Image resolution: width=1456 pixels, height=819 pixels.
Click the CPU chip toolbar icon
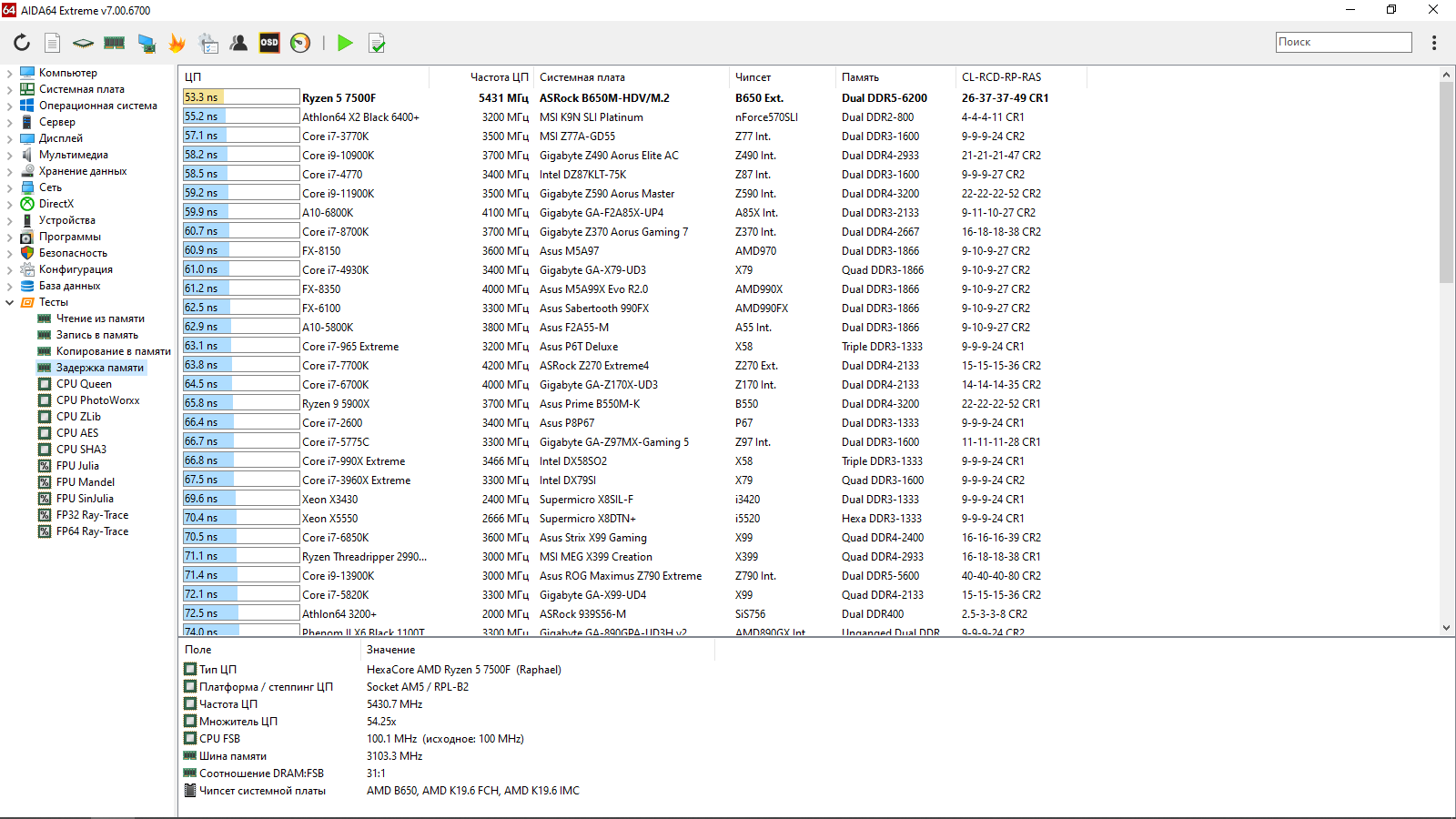pos(83,43)
